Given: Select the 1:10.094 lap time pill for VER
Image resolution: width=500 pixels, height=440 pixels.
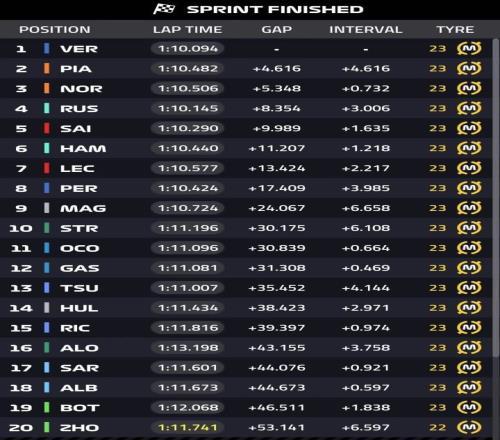Looking at the screenshot, I should click(x=187, y=49).
